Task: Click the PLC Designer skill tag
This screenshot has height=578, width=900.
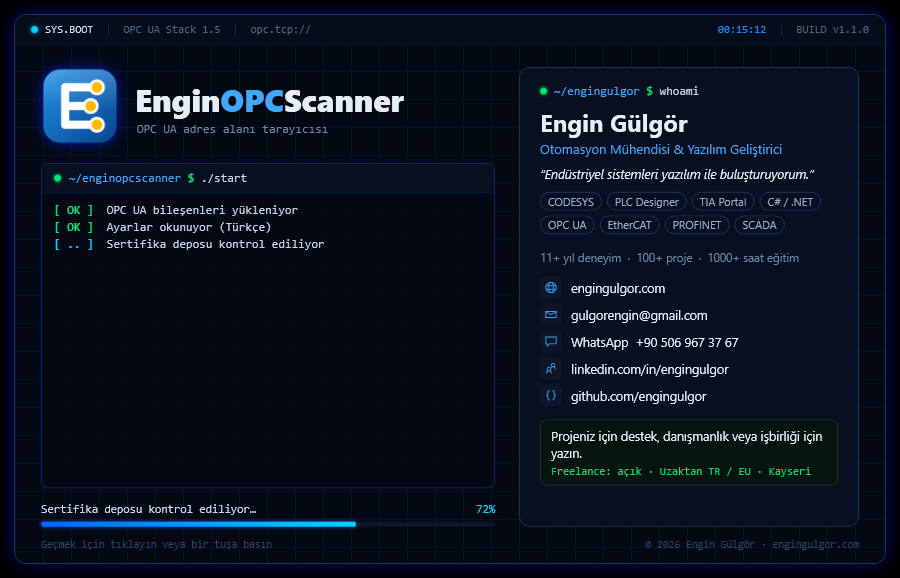Action: (x=646, y=201)
